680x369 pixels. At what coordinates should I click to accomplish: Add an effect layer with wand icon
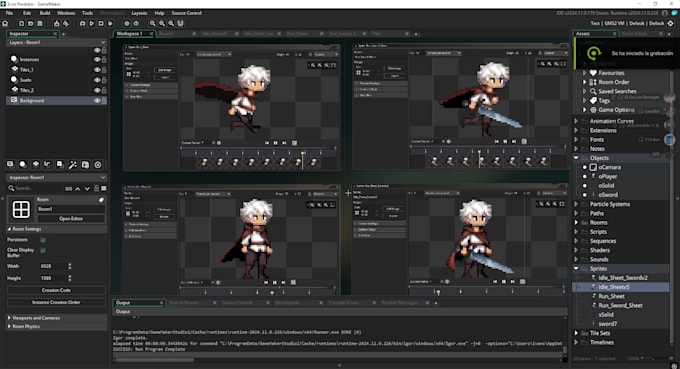tap(73, 164)
